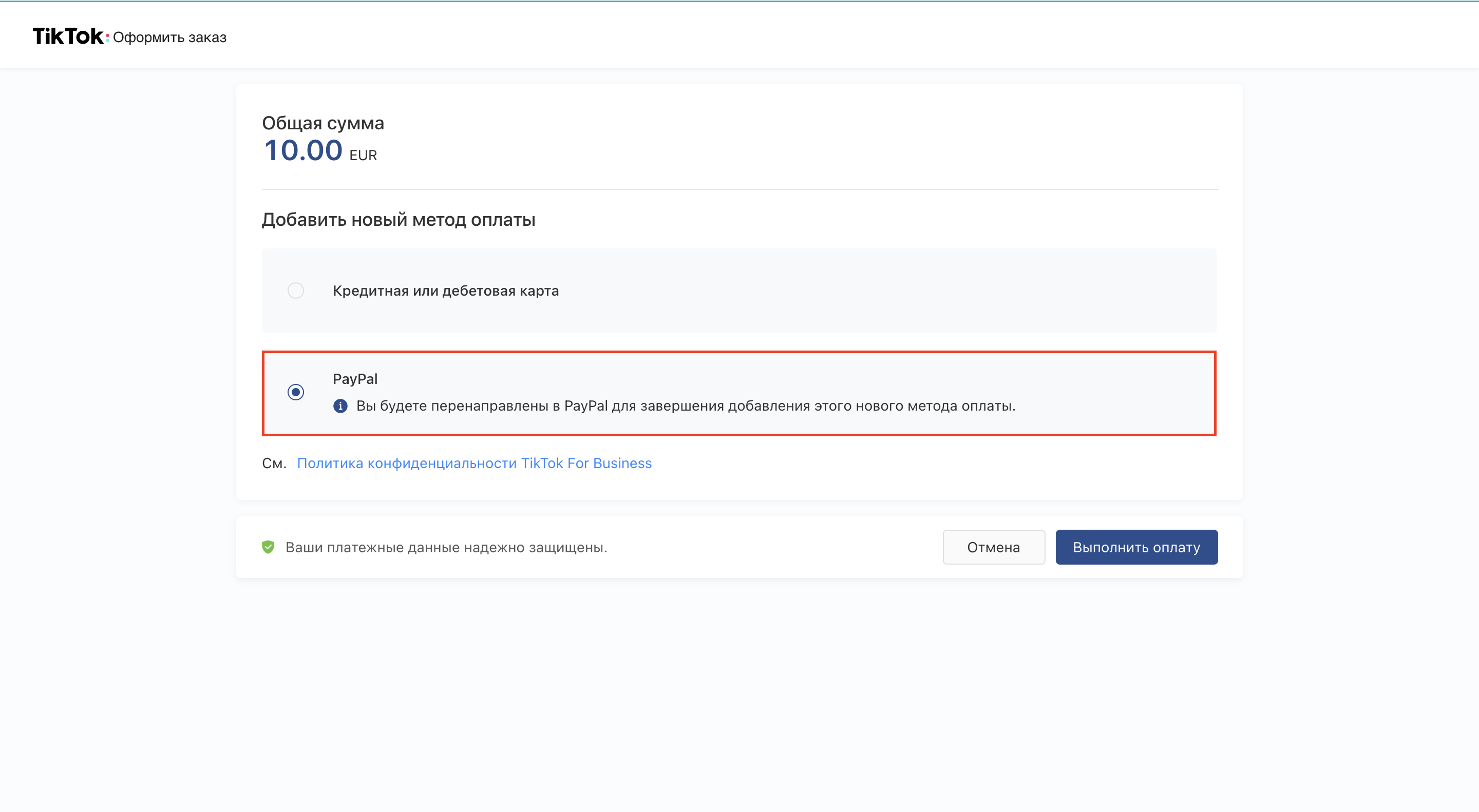The width and height of the screenshot is (1479, 812).
Task: Select the credit or debit card radio button
Action: 296,291
